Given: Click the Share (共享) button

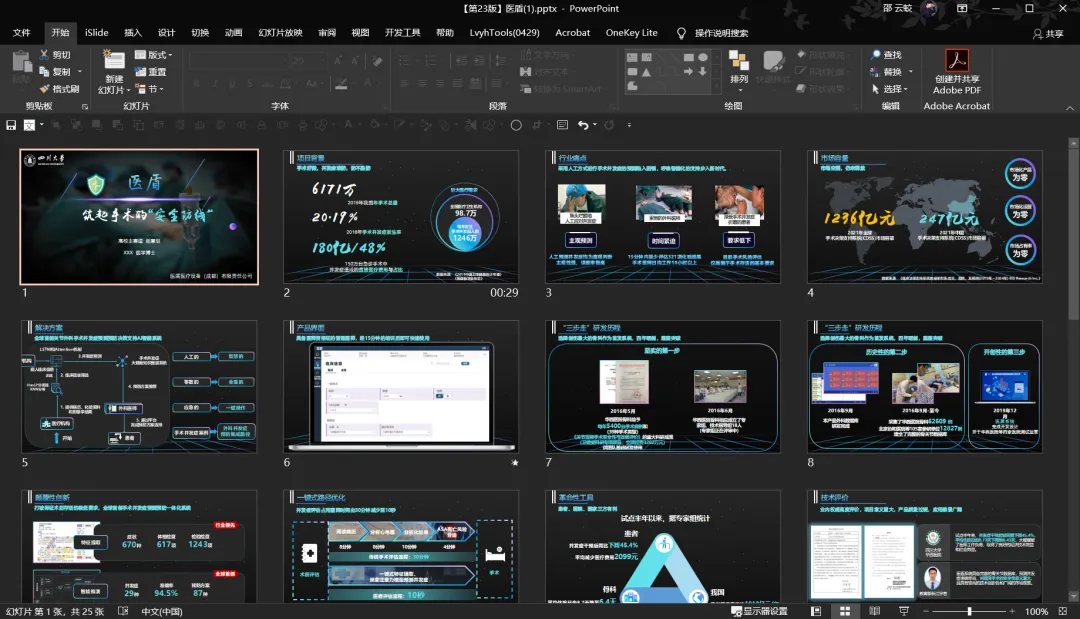Looking at the screenshot, I should pyautogui.click(x=1048, y=33).
